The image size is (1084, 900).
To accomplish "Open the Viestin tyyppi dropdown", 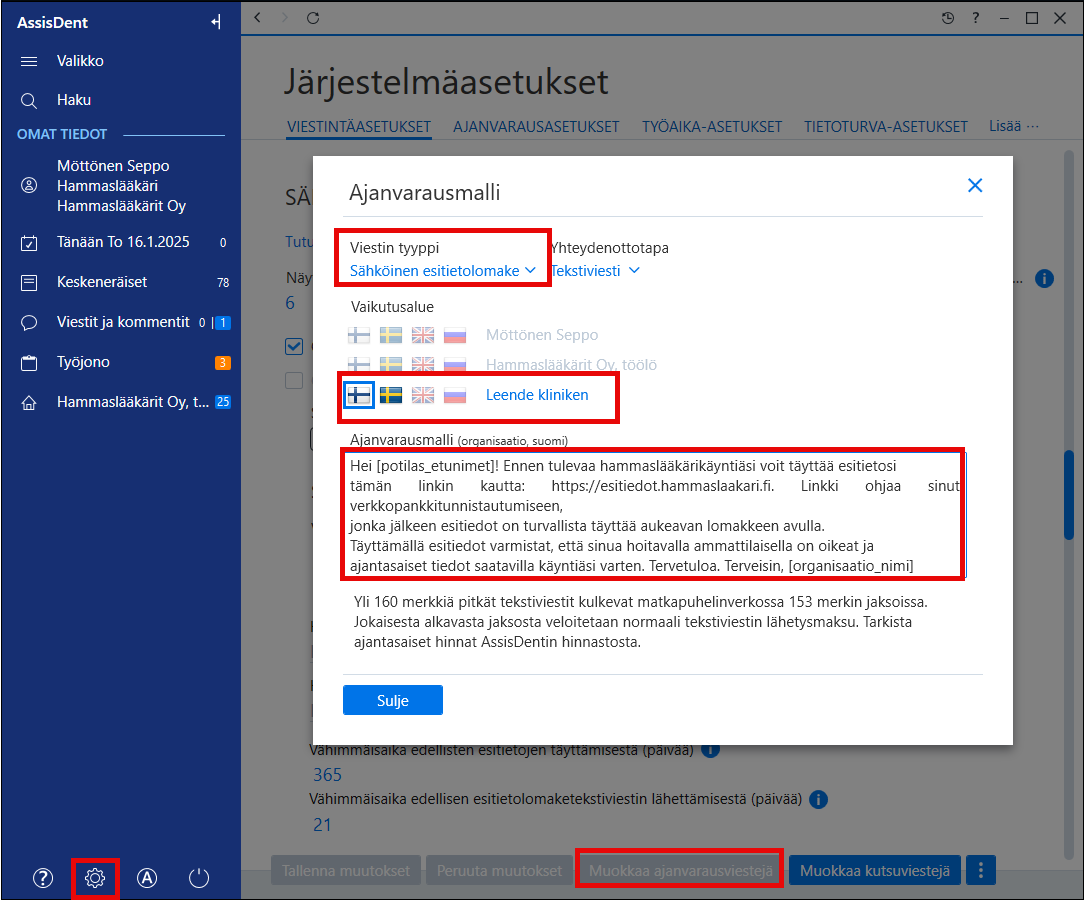I will [442, 271].
